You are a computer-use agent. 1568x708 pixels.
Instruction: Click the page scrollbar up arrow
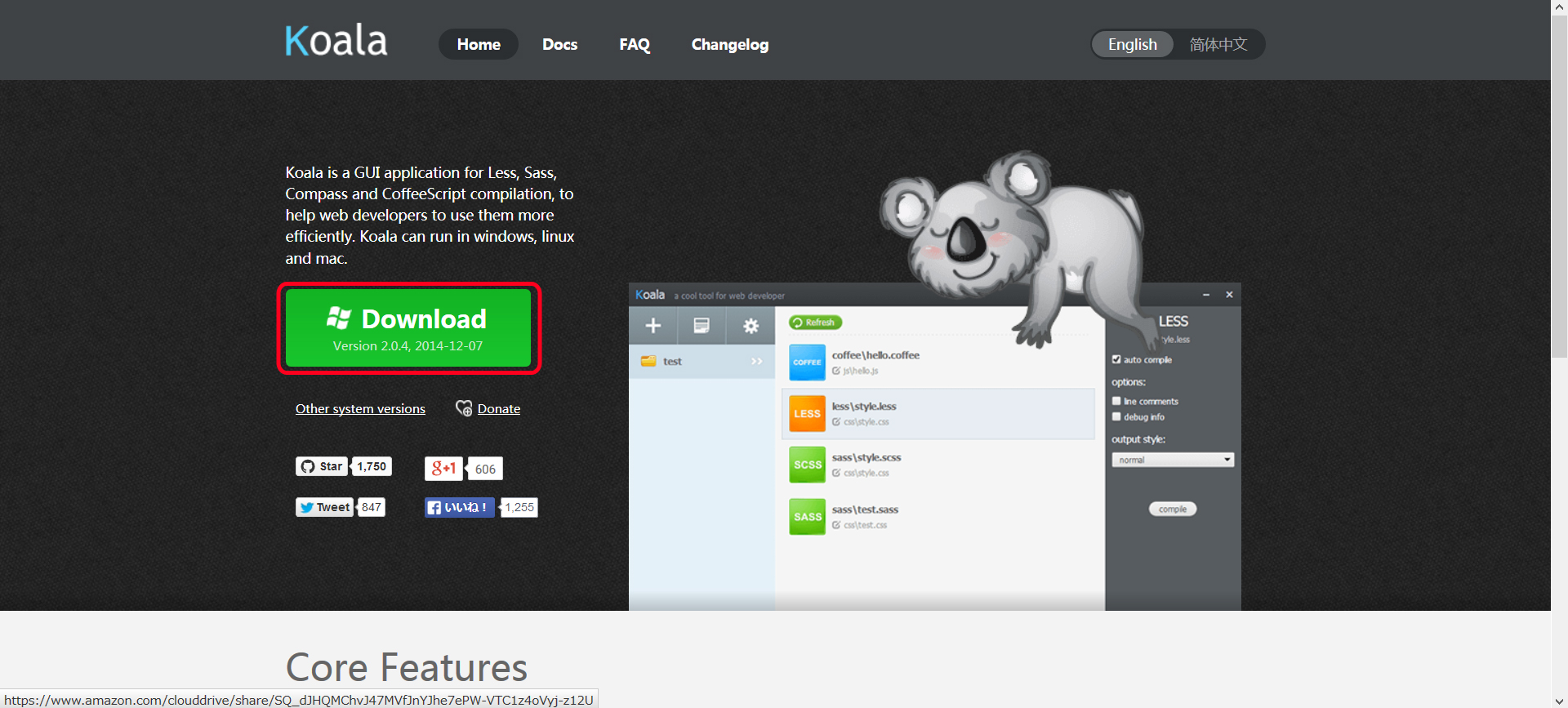click(x=1559, y=7)
